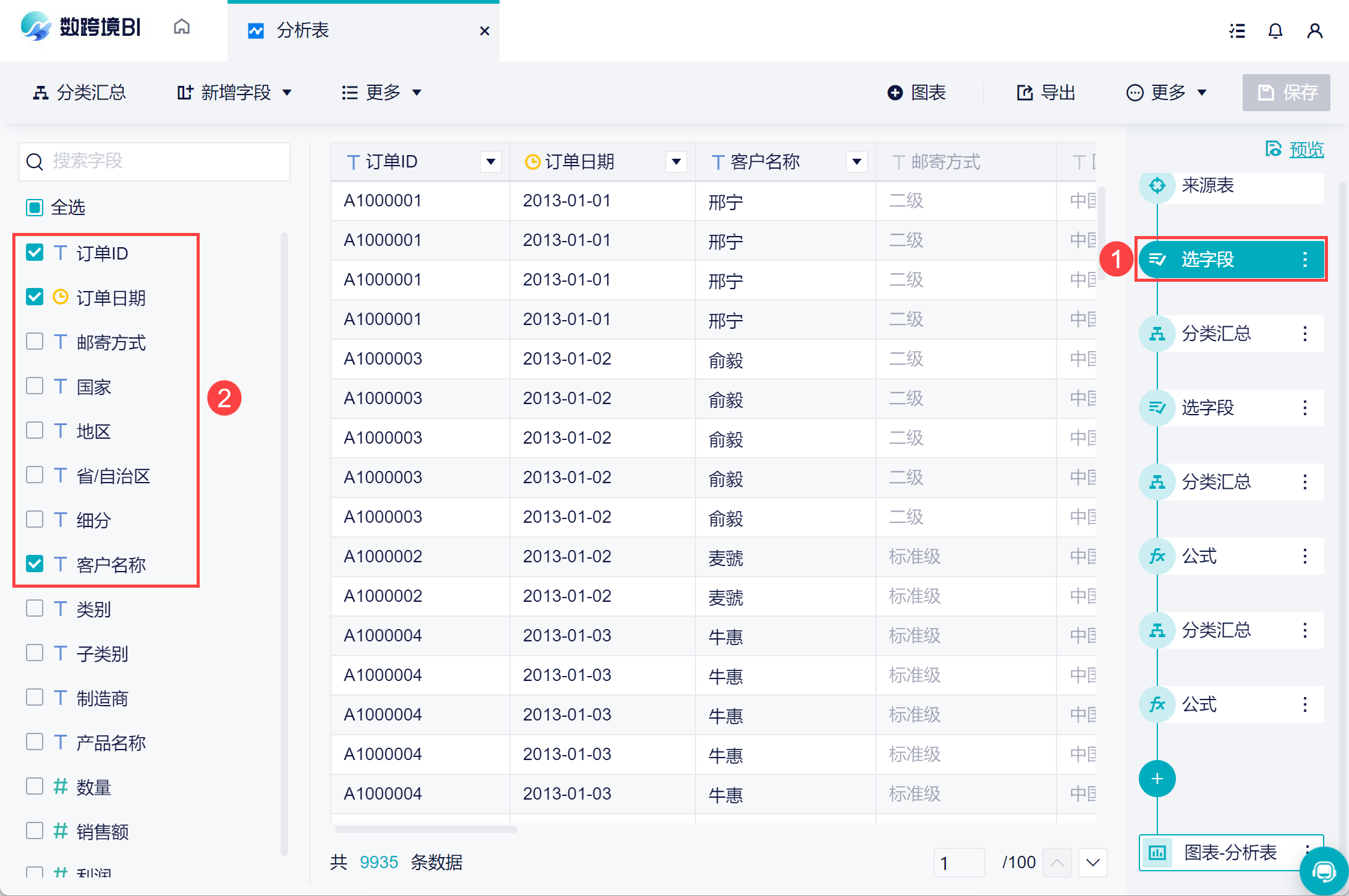Open three-dot menu for highlighted 选字段 step
This screenshot has width=1349, height=896.
[1304, 260]
